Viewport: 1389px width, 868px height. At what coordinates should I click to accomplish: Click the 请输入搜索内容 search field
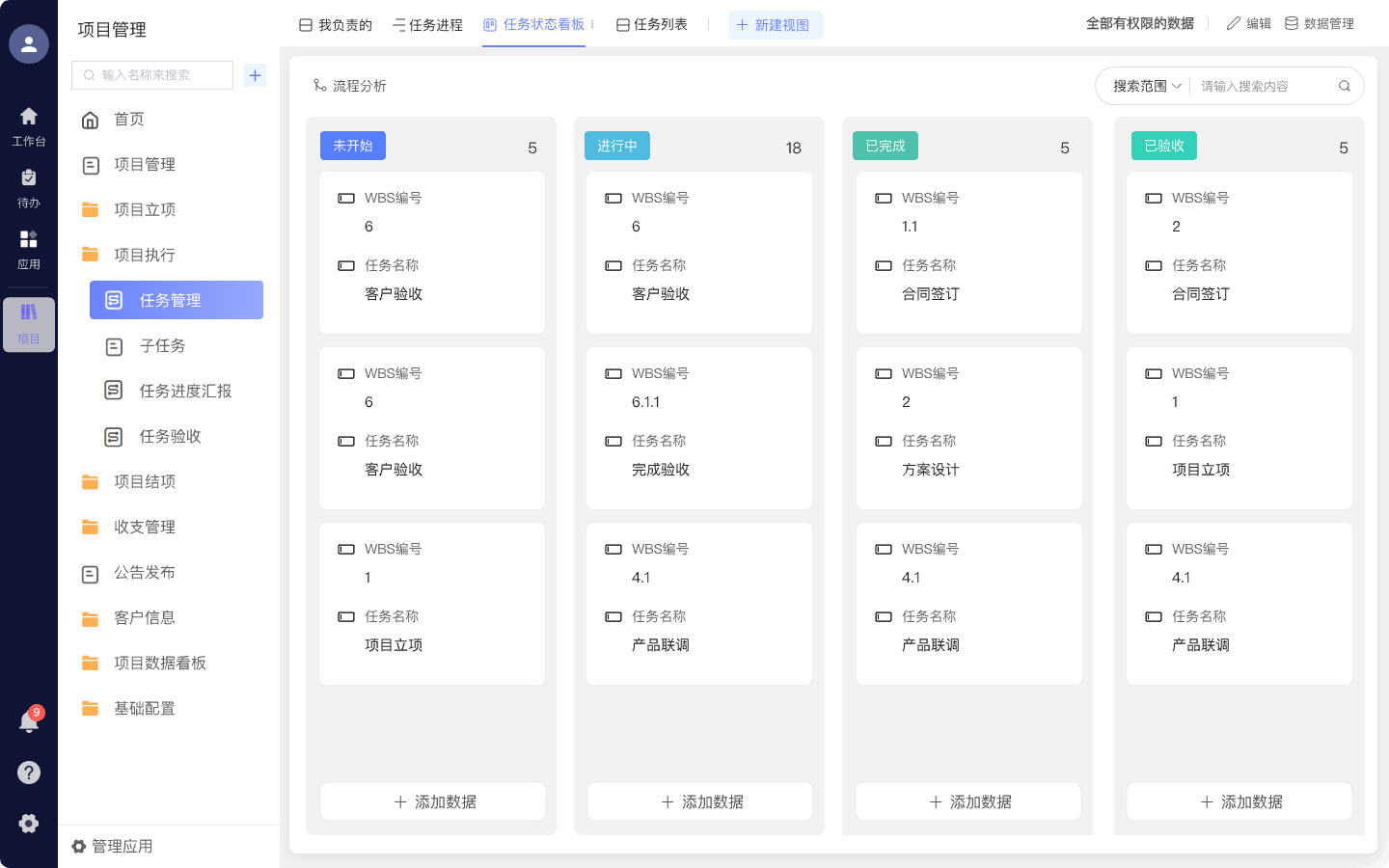click(x=1262, y=86)
